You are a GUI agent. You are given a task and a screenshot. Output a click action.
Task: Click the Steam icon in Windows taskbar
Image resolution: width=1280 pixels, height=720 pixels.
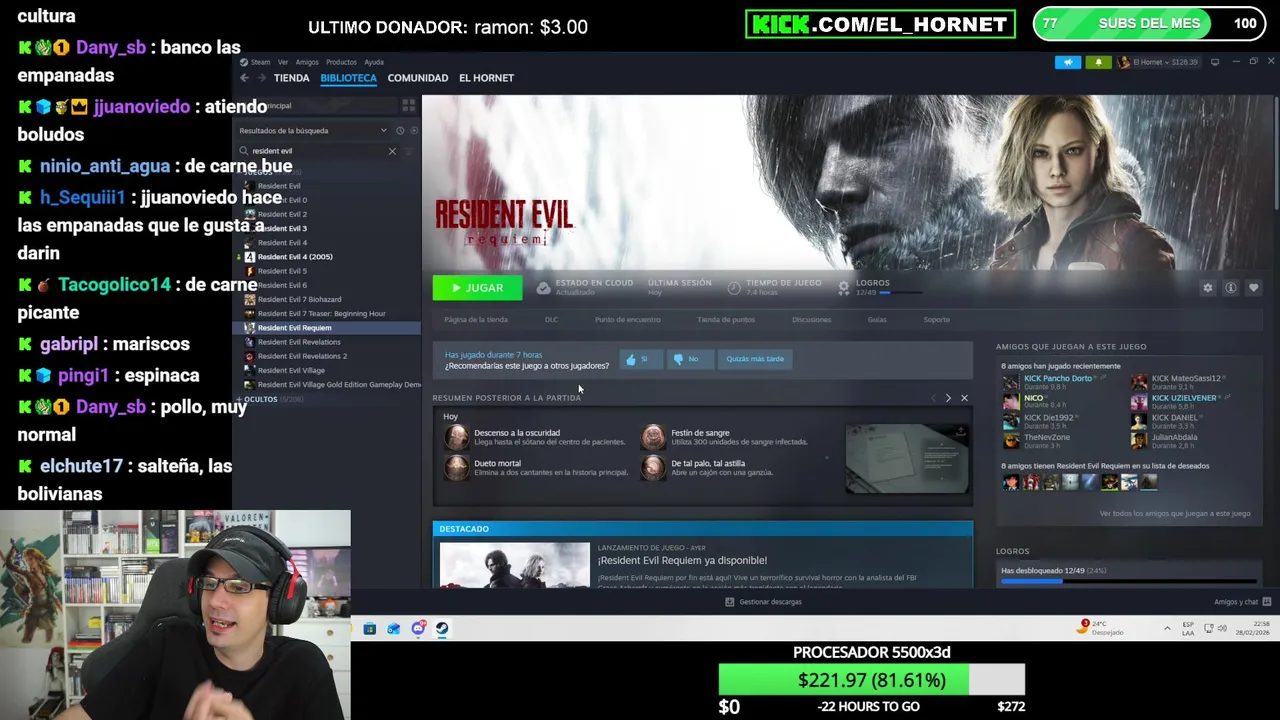pos(442,629)
